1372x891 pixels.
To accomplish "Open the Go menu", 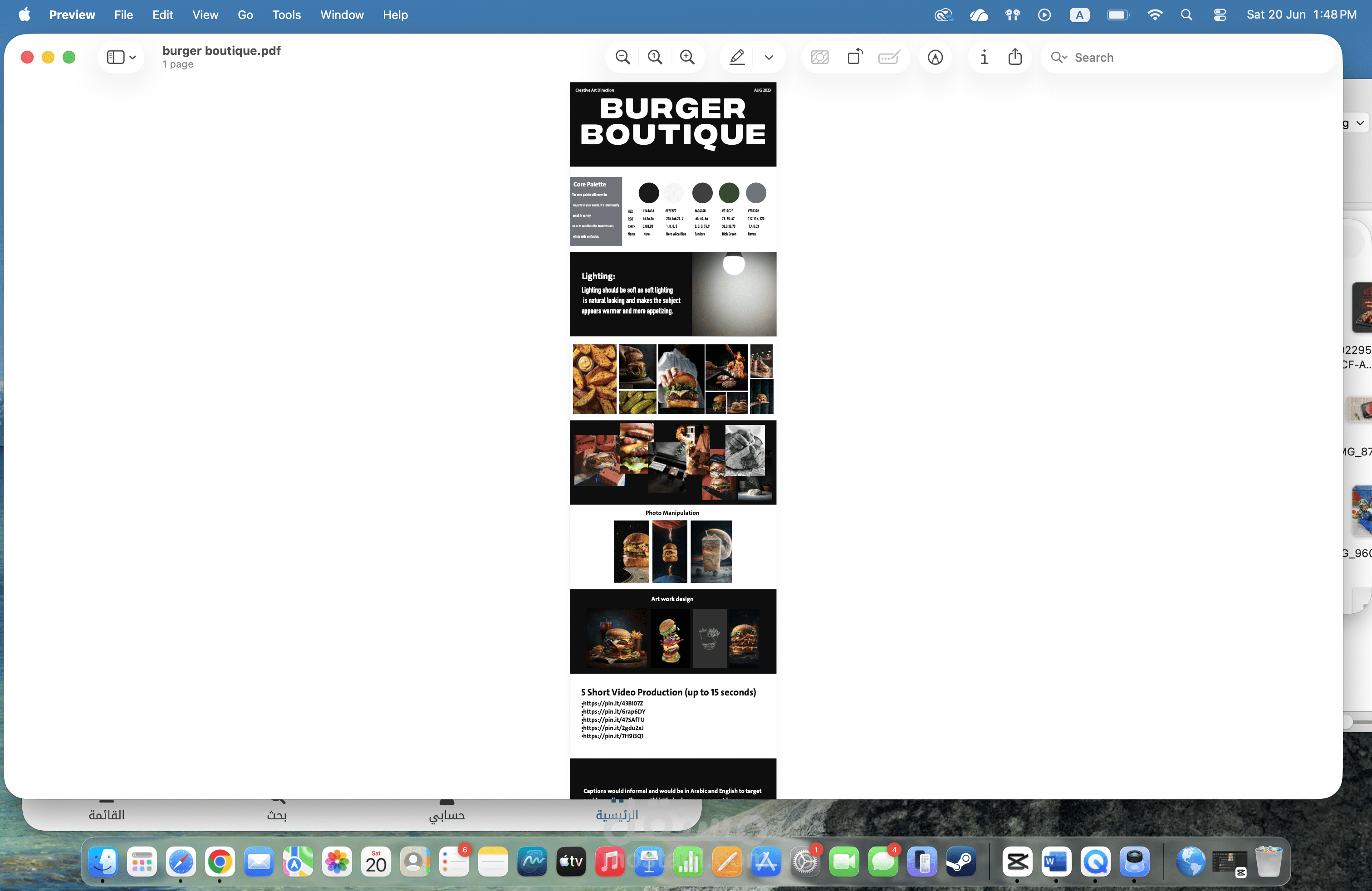I will tap(245, 15).
